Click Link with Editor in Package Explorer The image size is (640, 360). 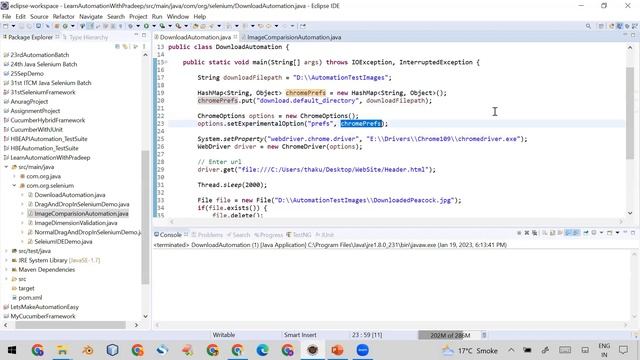click(x=125, y=47)
